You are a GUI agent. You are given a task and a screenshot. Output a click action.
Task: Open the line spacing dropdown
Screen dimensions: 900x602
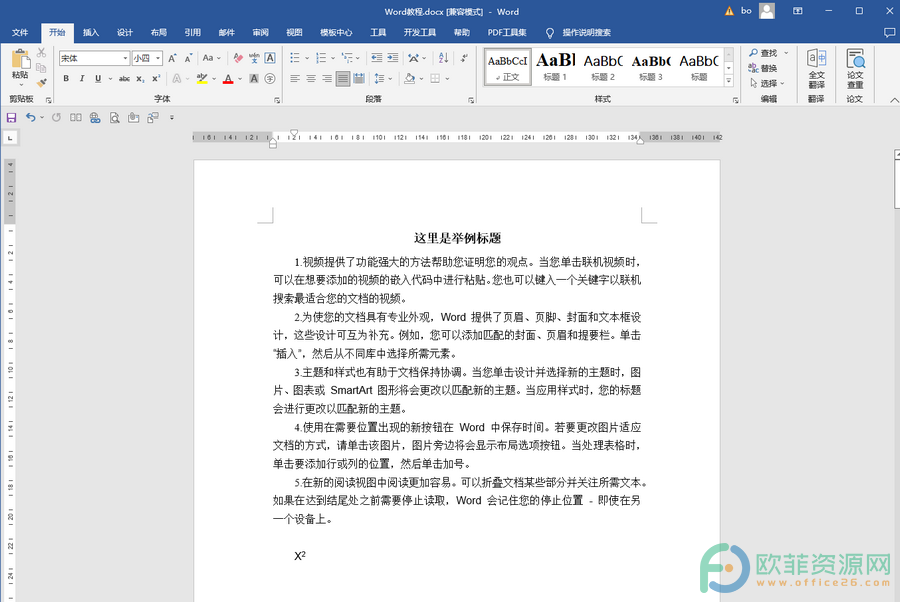[x=390, y=79]
